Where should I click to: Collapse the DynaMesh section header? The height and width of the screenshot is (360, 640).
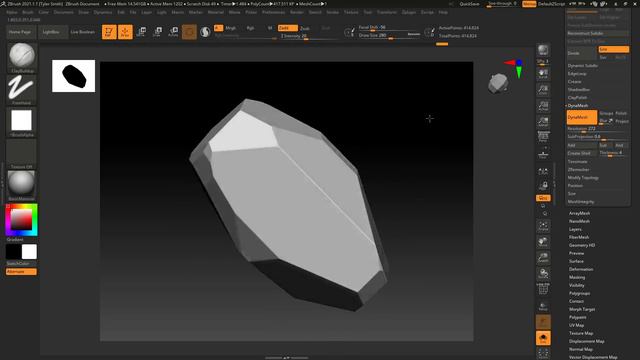point(578,105)
